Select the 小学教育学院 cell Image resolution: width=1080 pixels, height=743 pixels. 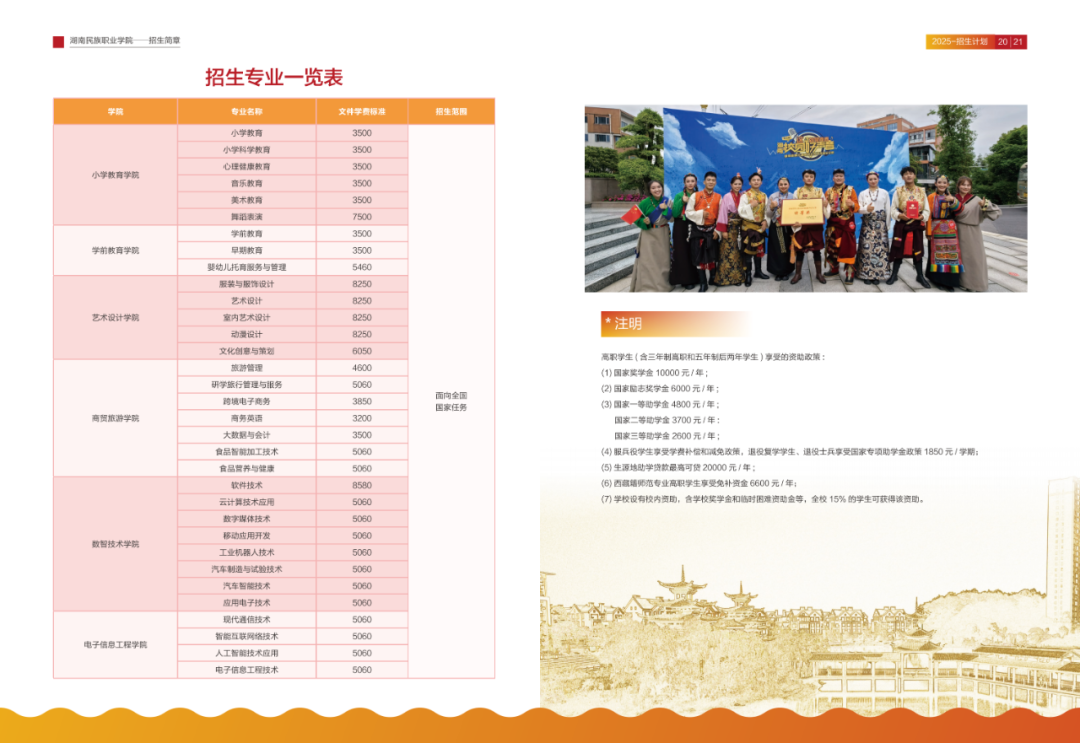tap(115, 175)
